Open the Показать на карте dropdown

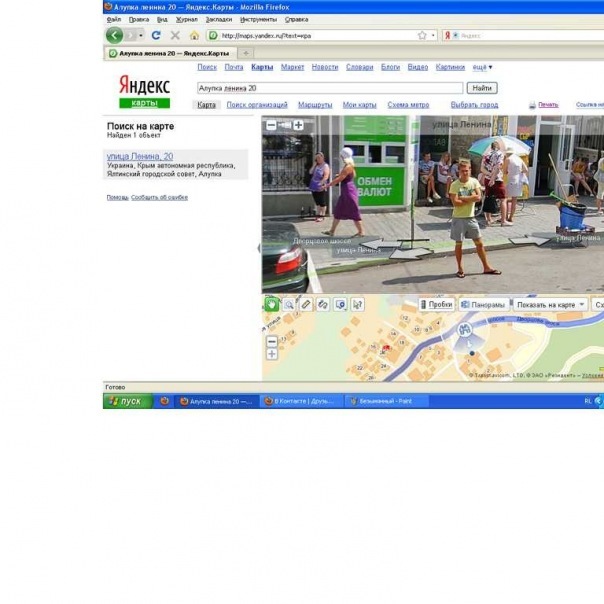[x=548, y=304]
